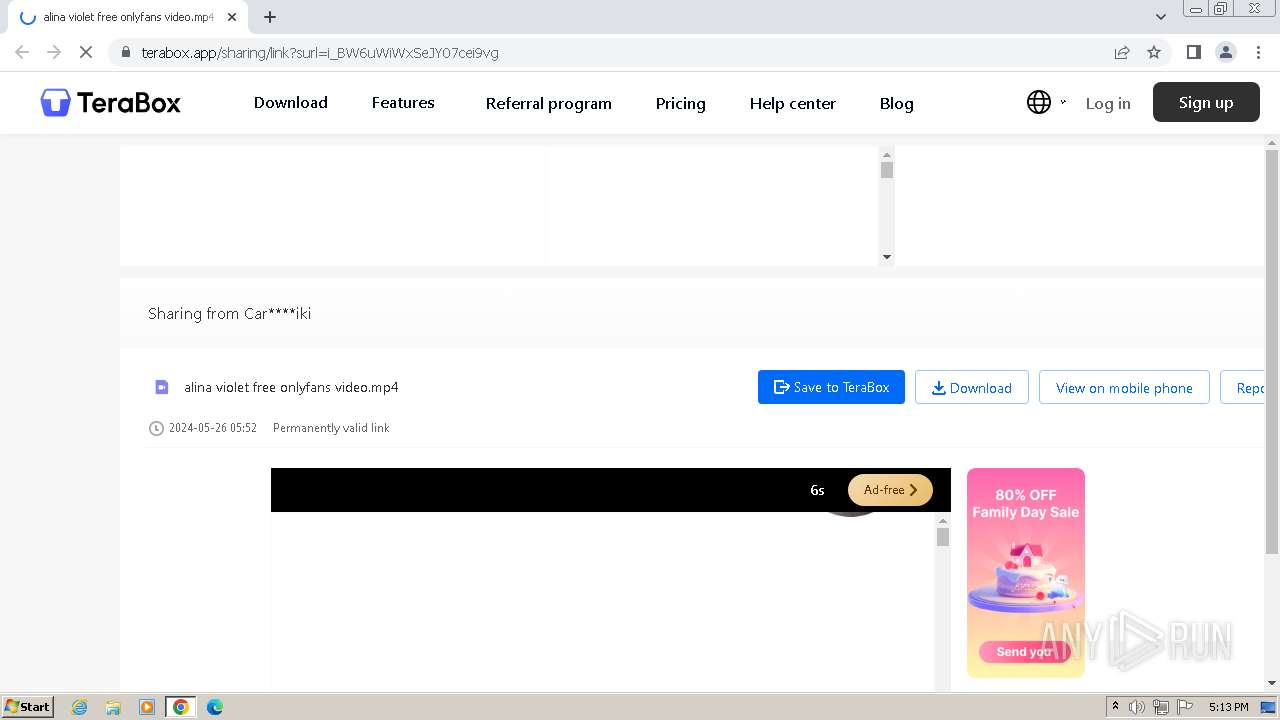Click the browser back arrow
This screenshot has height=720, width=1280.
[22, 52]
